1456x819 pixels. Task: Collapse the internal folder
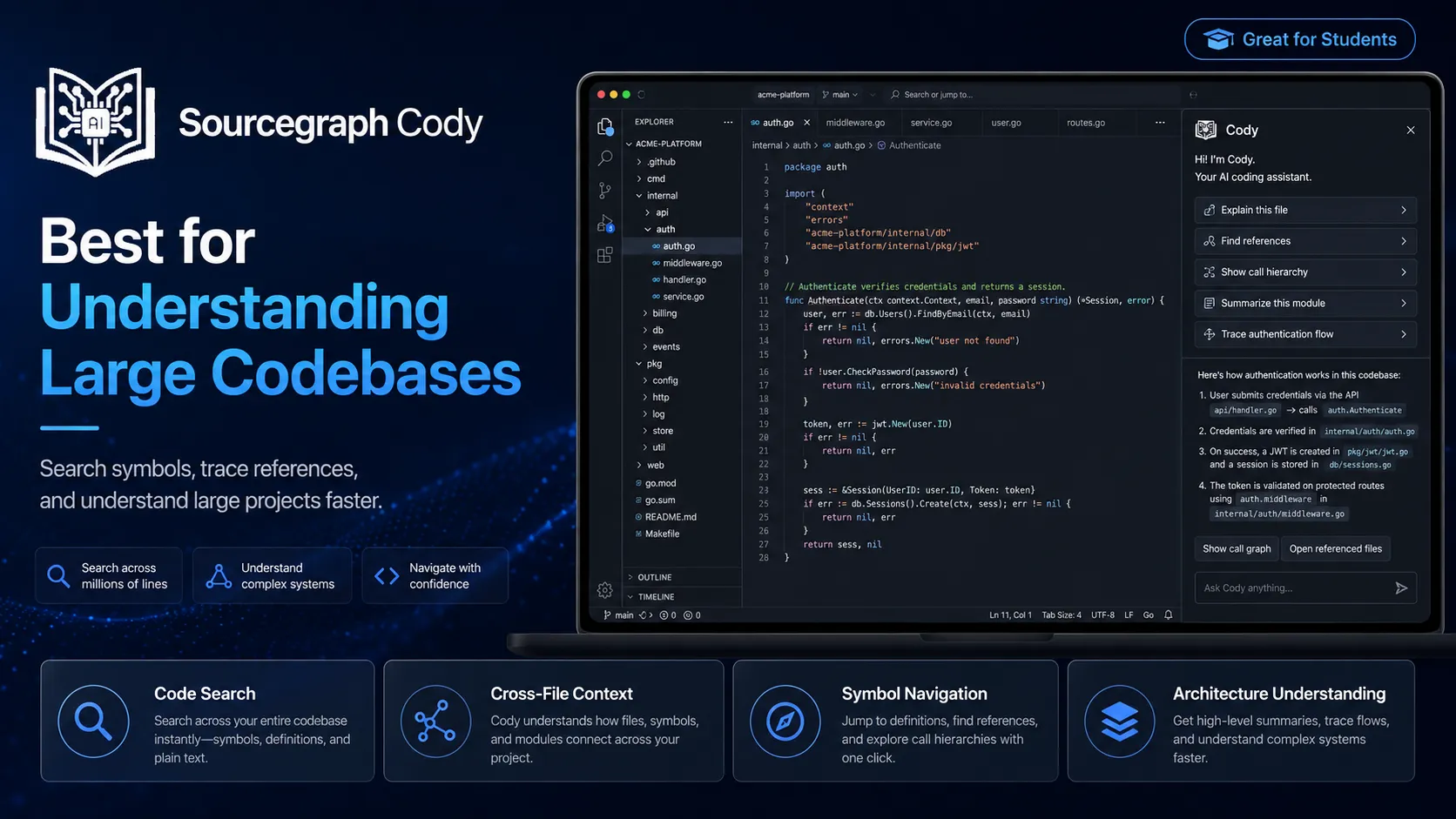pyautogui.click(x=639, y=196)
